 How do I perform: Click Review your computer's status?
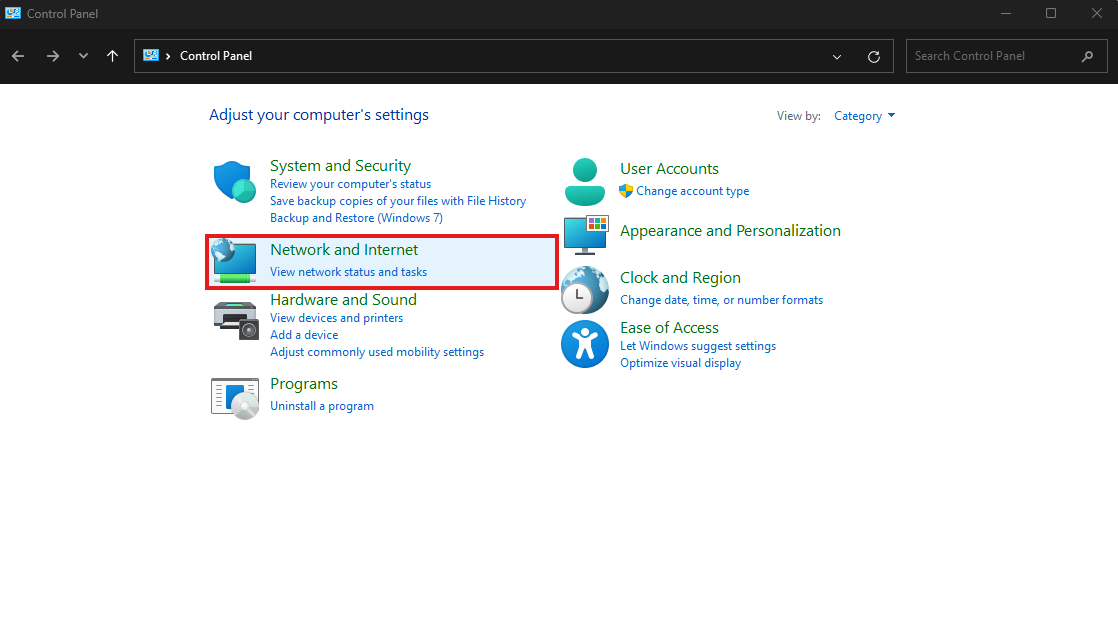pos(350,184)
